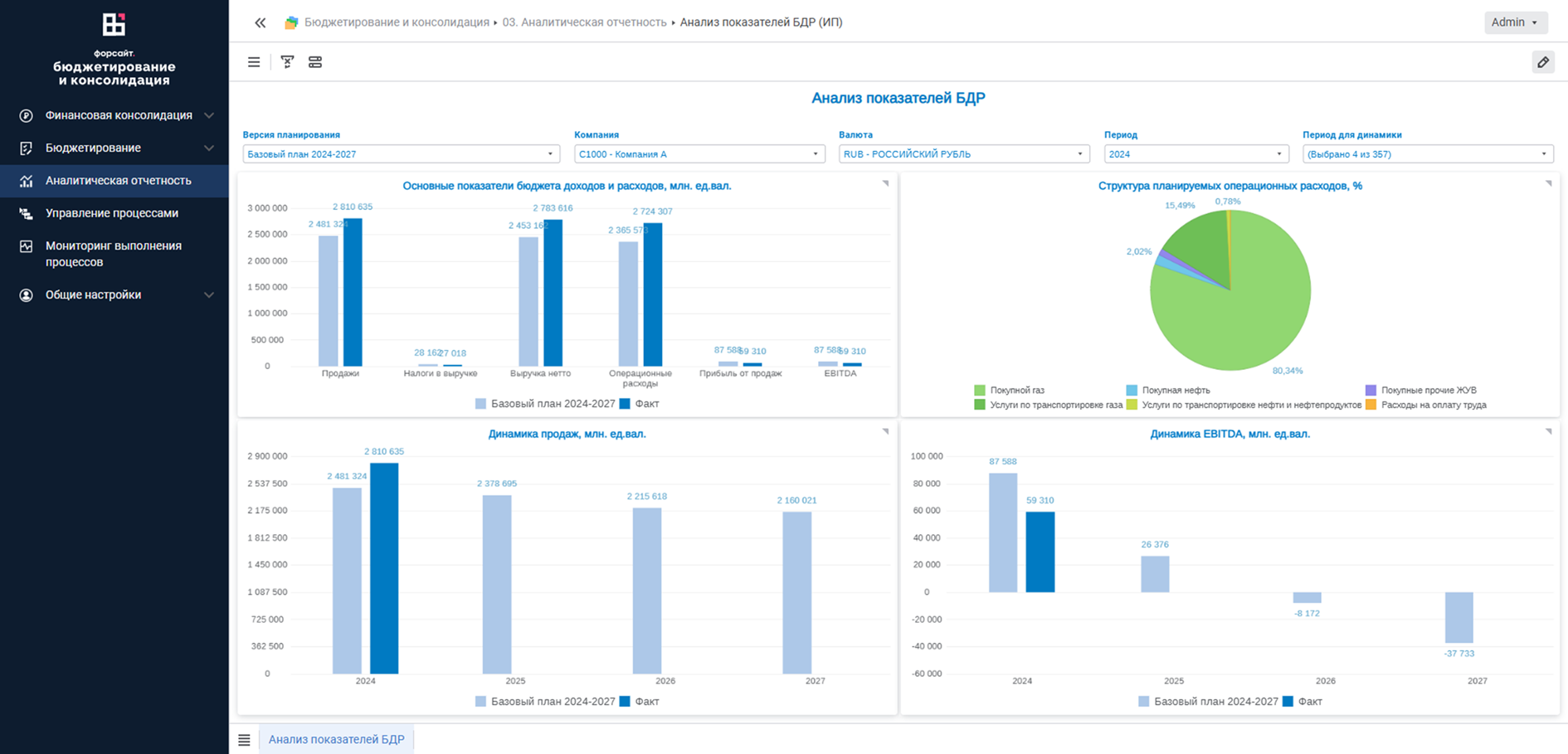Click the Услуги по транспортировке нефти swatch

[x=1132, y=405]
